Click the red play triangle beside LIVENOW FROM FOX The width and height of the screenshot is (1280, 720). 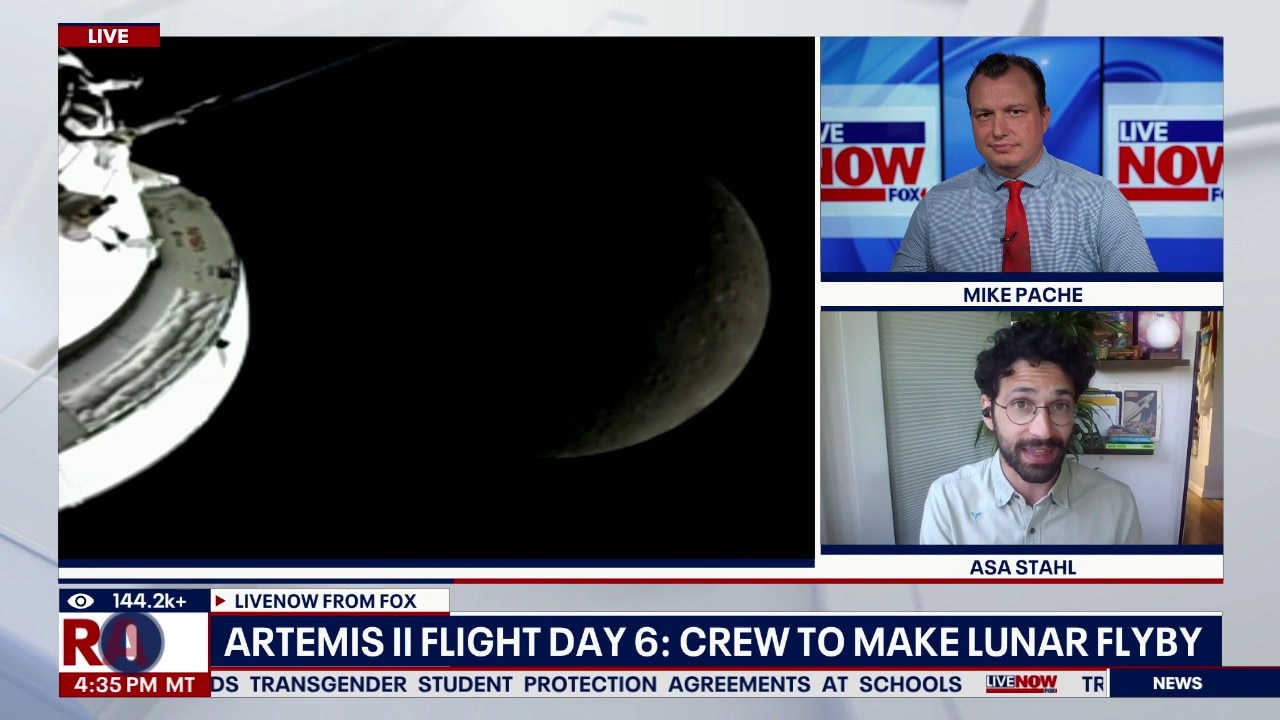coord(220,601)
